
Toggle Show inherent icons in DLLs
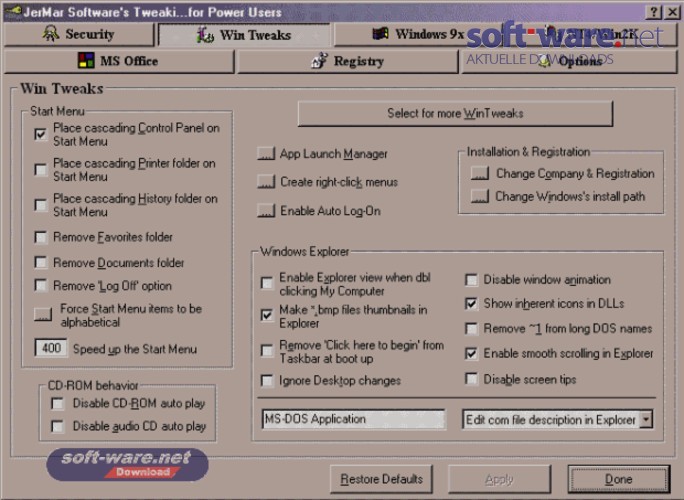tap(471, 304)
